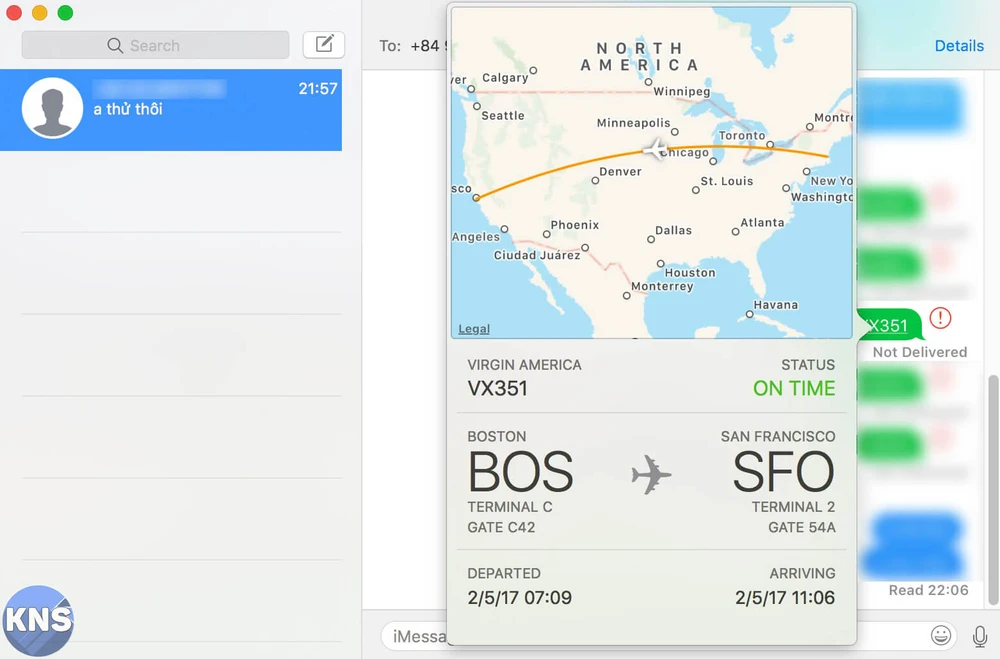Open the Details link
The height and width of the screenshot is (659, 1000).
coord(959,46)
